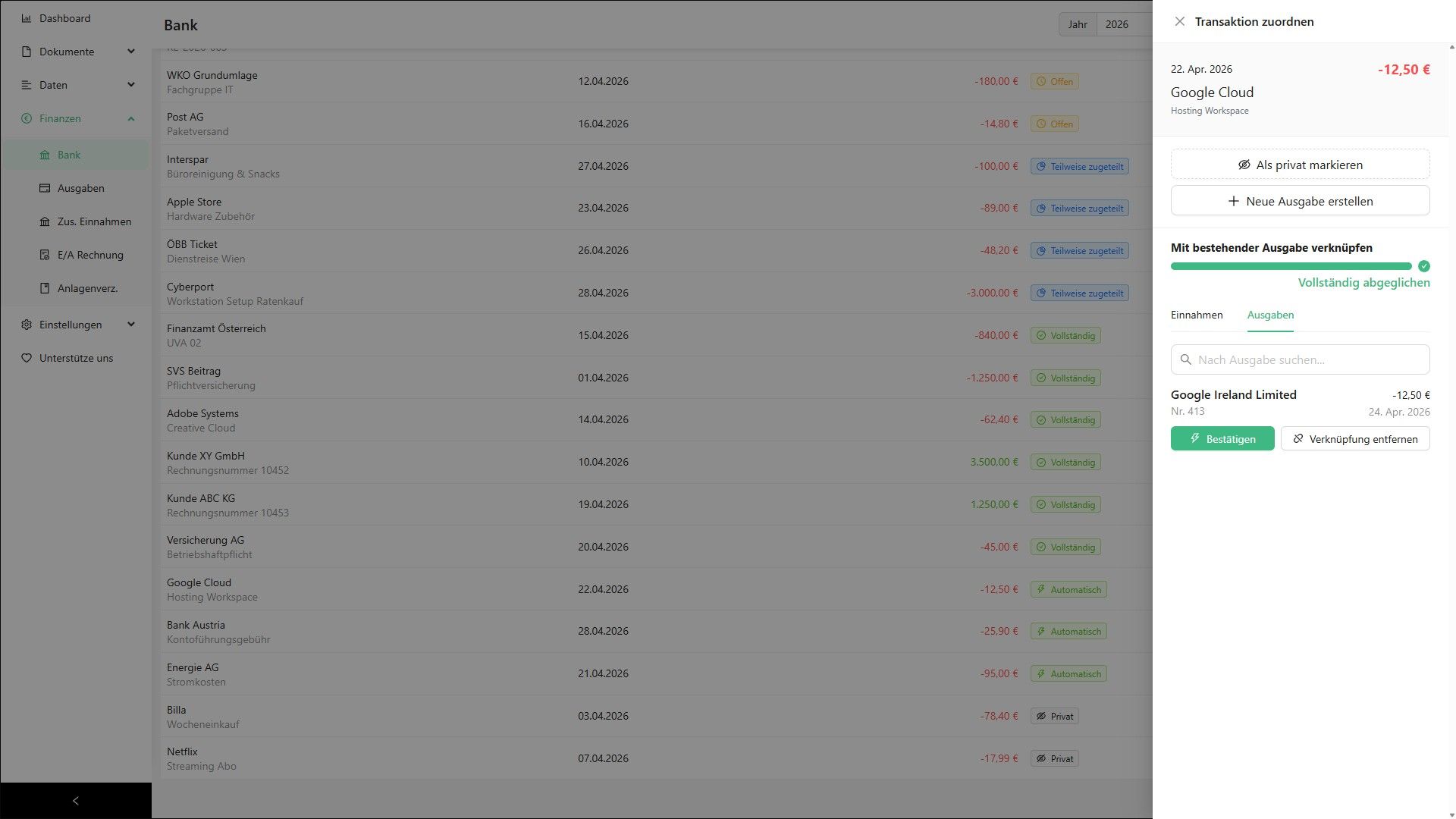This screenshot has height=819, width=1456.
Task: Click the Unterstütze uns heart icon
Action: (x=27, y=358)
